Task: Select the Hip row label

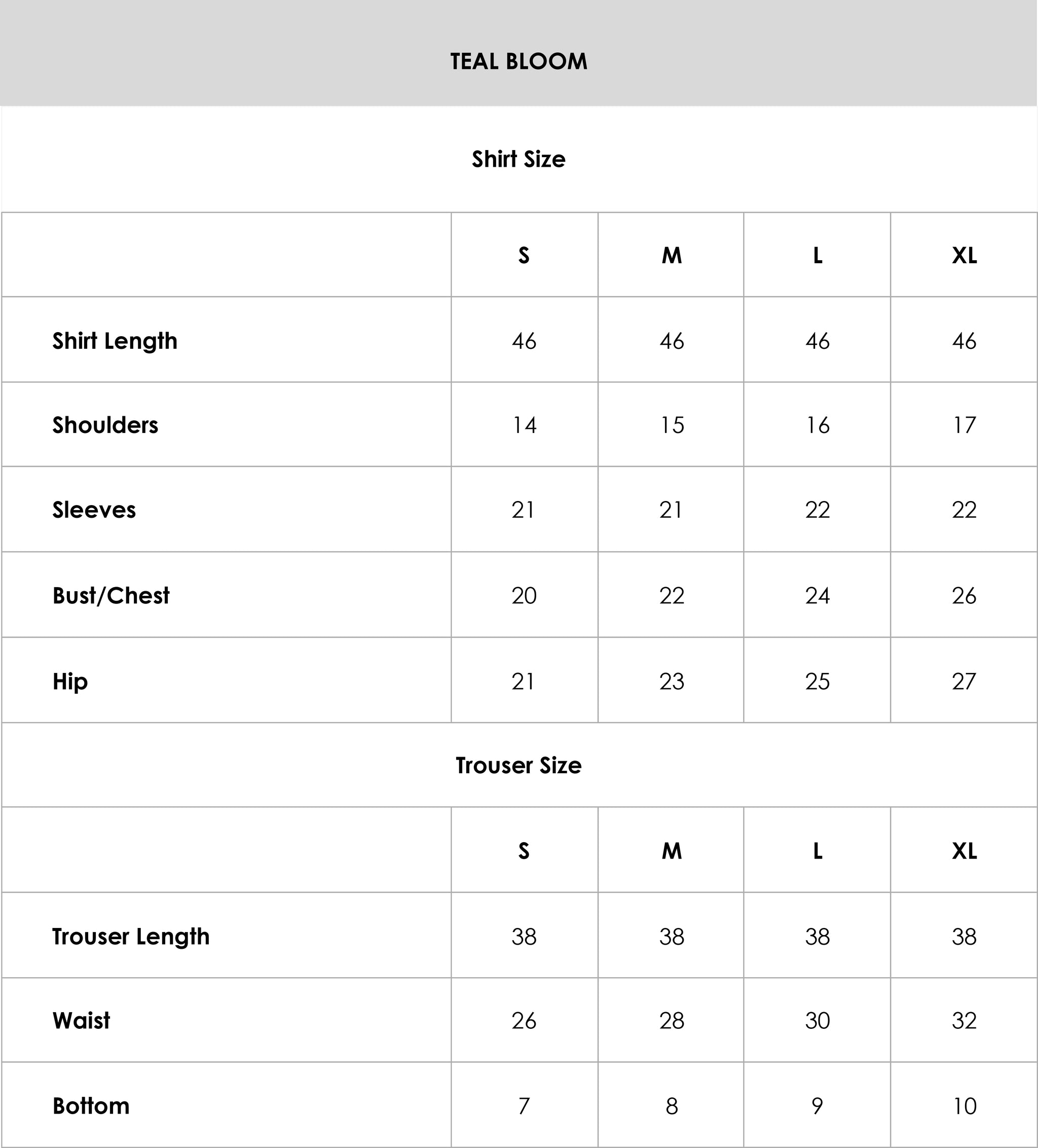Action: tap(70, 681)
